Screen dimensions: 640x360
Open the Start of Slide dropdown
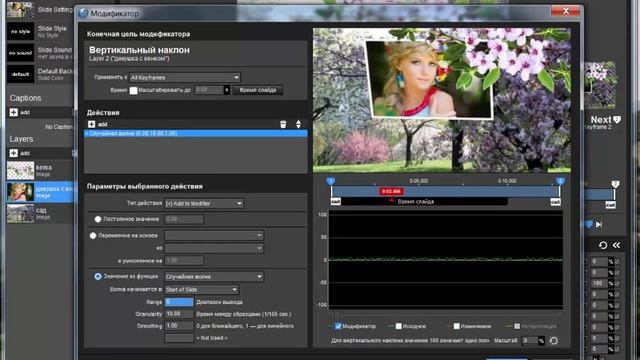[202, 289]
